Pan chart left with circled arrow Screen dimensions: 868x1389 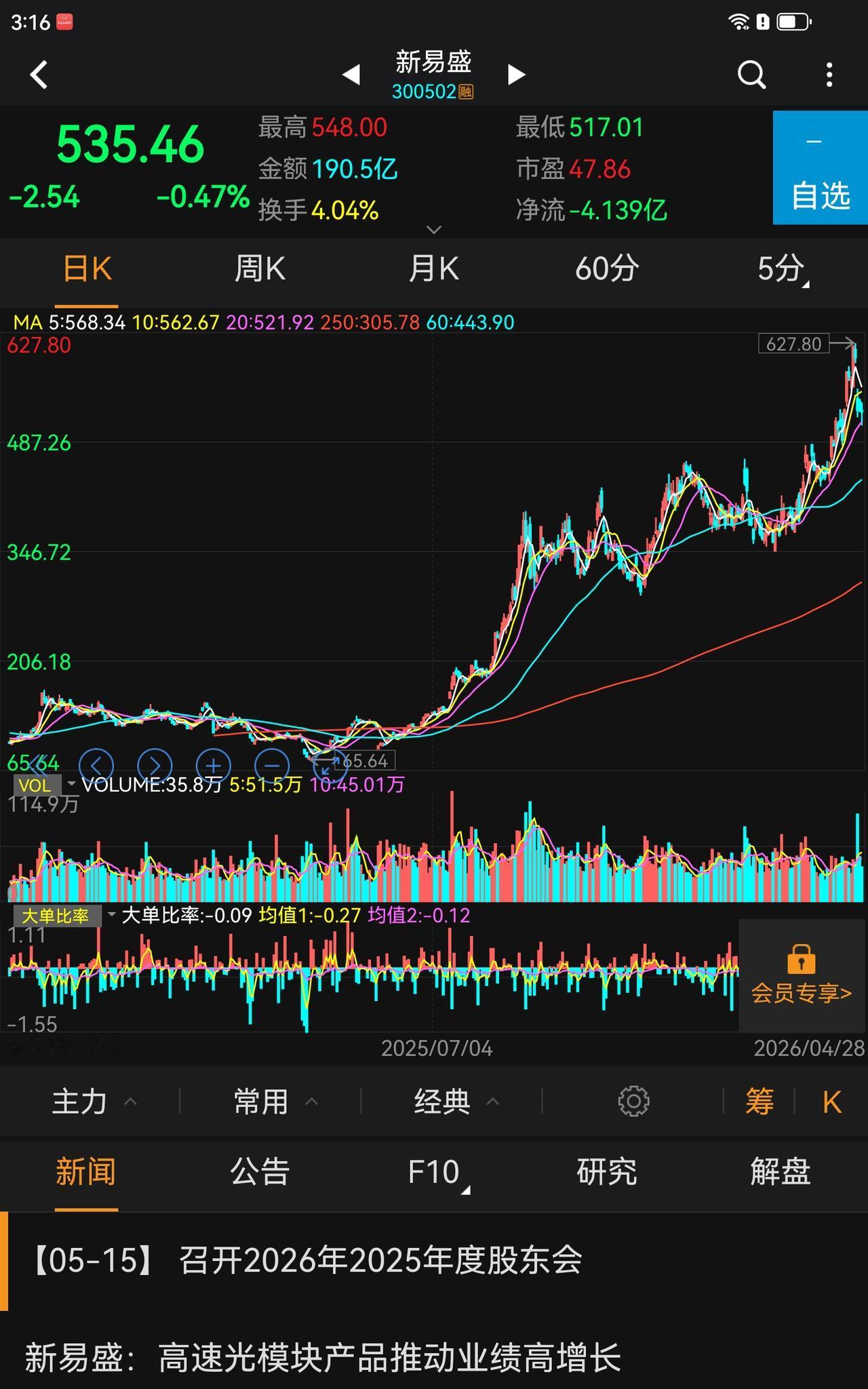(96, 766)
